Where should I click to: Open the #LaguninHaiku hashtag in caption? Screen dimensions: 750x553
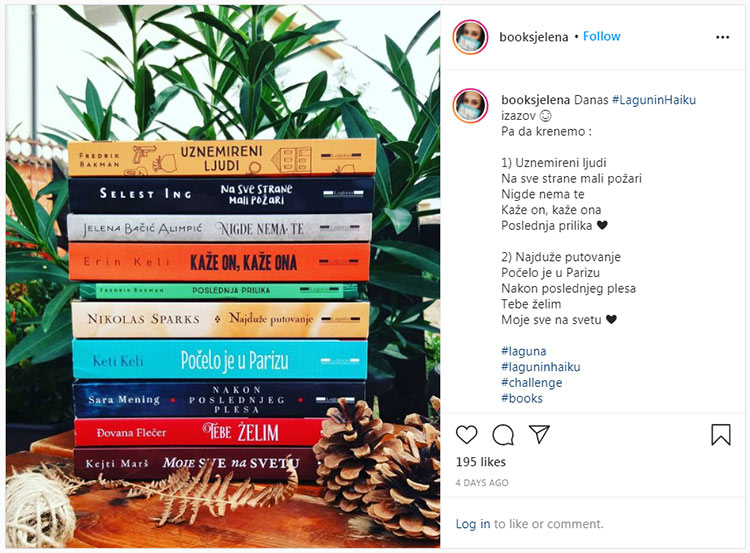pyautogui.click(x=654, y=100)
